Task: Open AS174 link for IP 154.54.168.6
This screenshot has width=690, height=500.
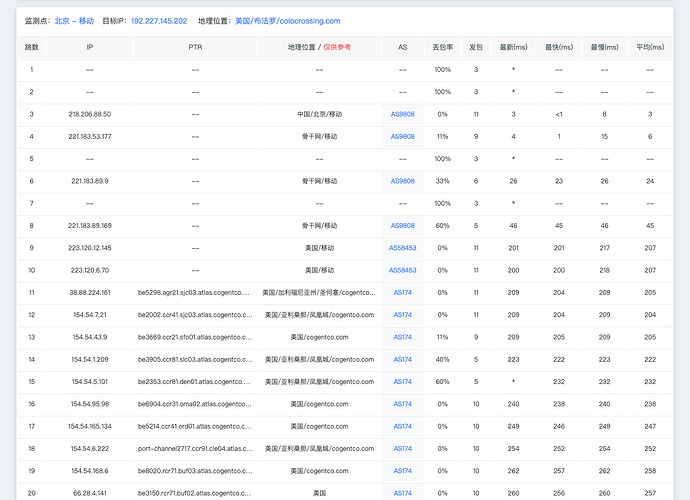Action: (403, 471)
